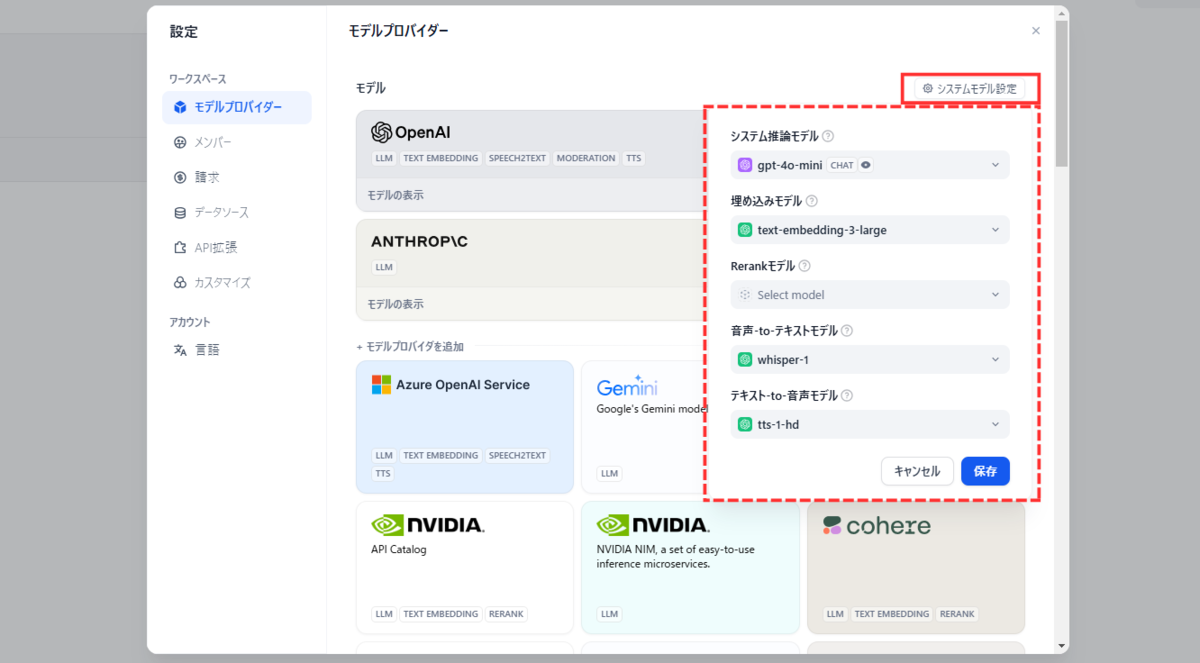Image resolution: width=1200 pixels, height=663 pixels.
Task: Click the help icon beside テキスト-to-音声モデル
Action: click(x=846, y=396)
